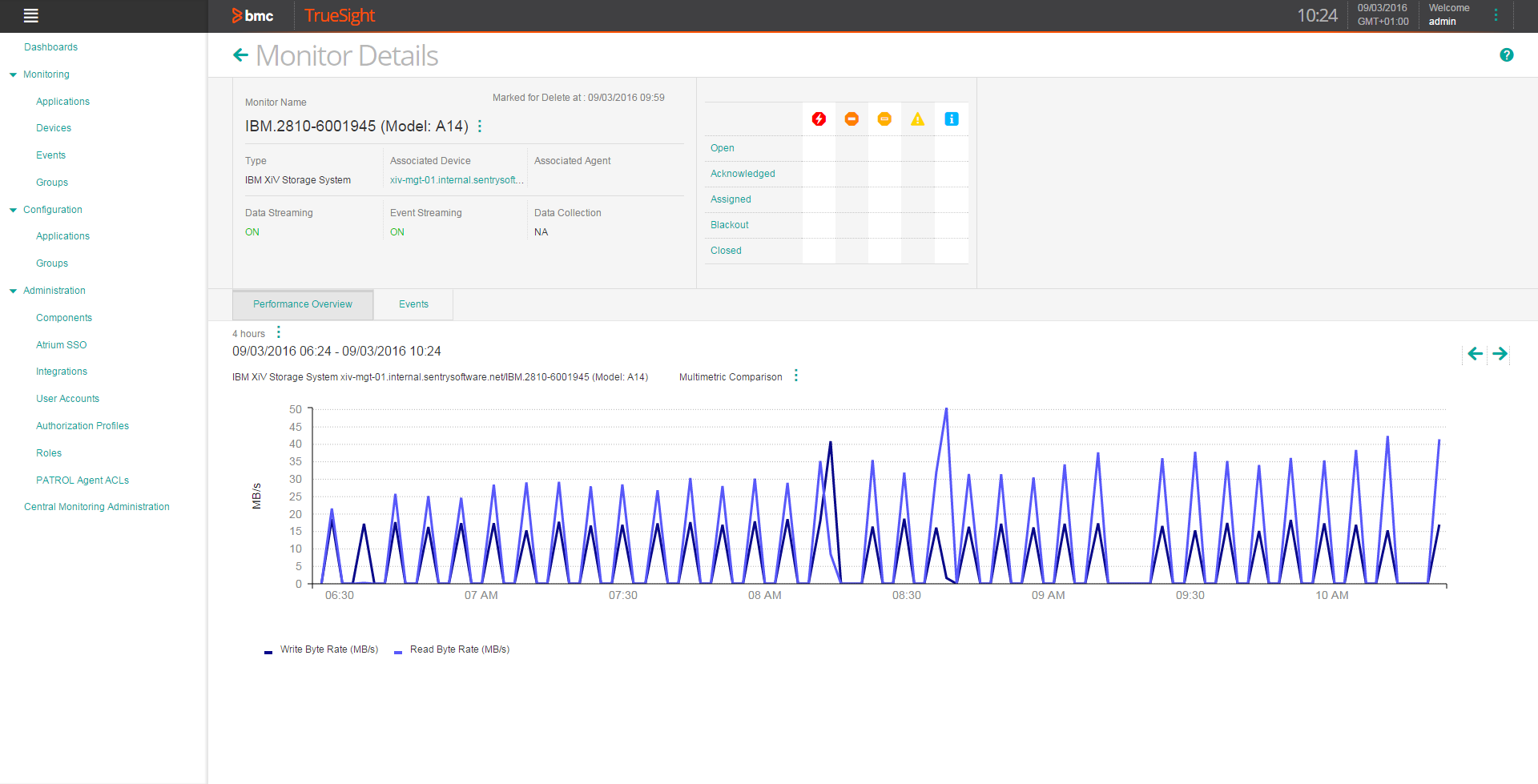Click the Multimetric Comparison label

point(731,377)
